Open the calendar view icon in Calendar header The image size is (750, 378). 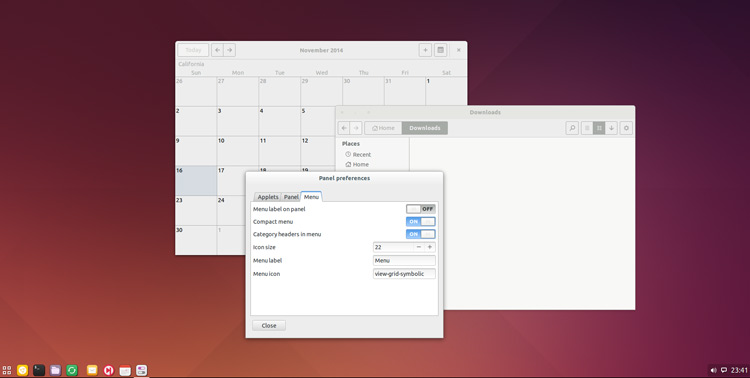pyautogui.click(x=441, y=50)
